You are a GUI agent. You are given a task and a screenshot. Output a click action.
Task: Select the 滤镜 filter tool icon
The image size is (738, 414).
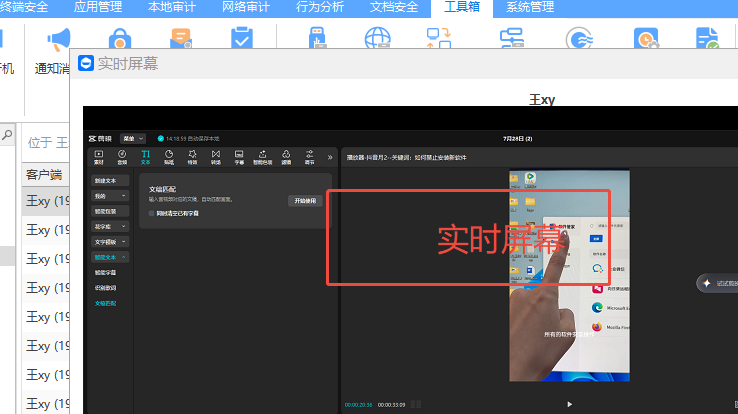click(x=286, y=157)
